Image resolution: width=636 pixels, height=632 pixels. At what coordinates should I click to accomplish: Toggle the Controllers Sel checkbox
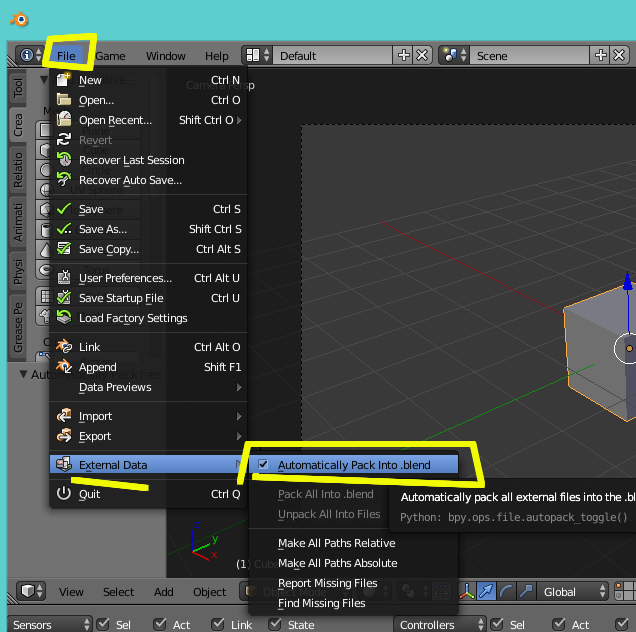click(x=497, y=624)
